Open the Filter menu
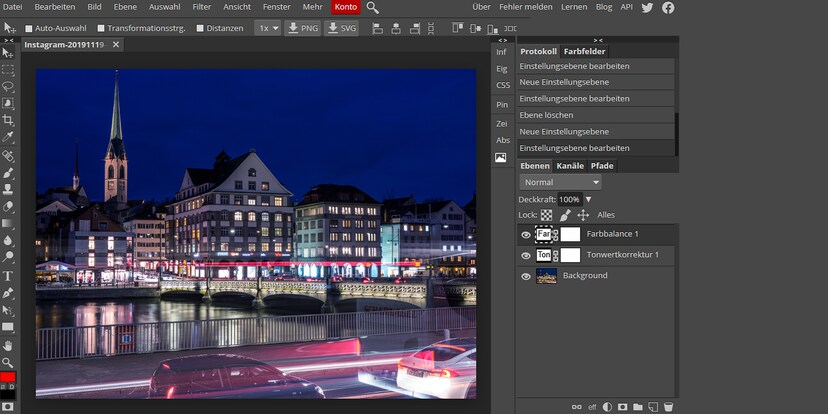The height and width of the screenshot is (414, 828). [x=202, y=7]
